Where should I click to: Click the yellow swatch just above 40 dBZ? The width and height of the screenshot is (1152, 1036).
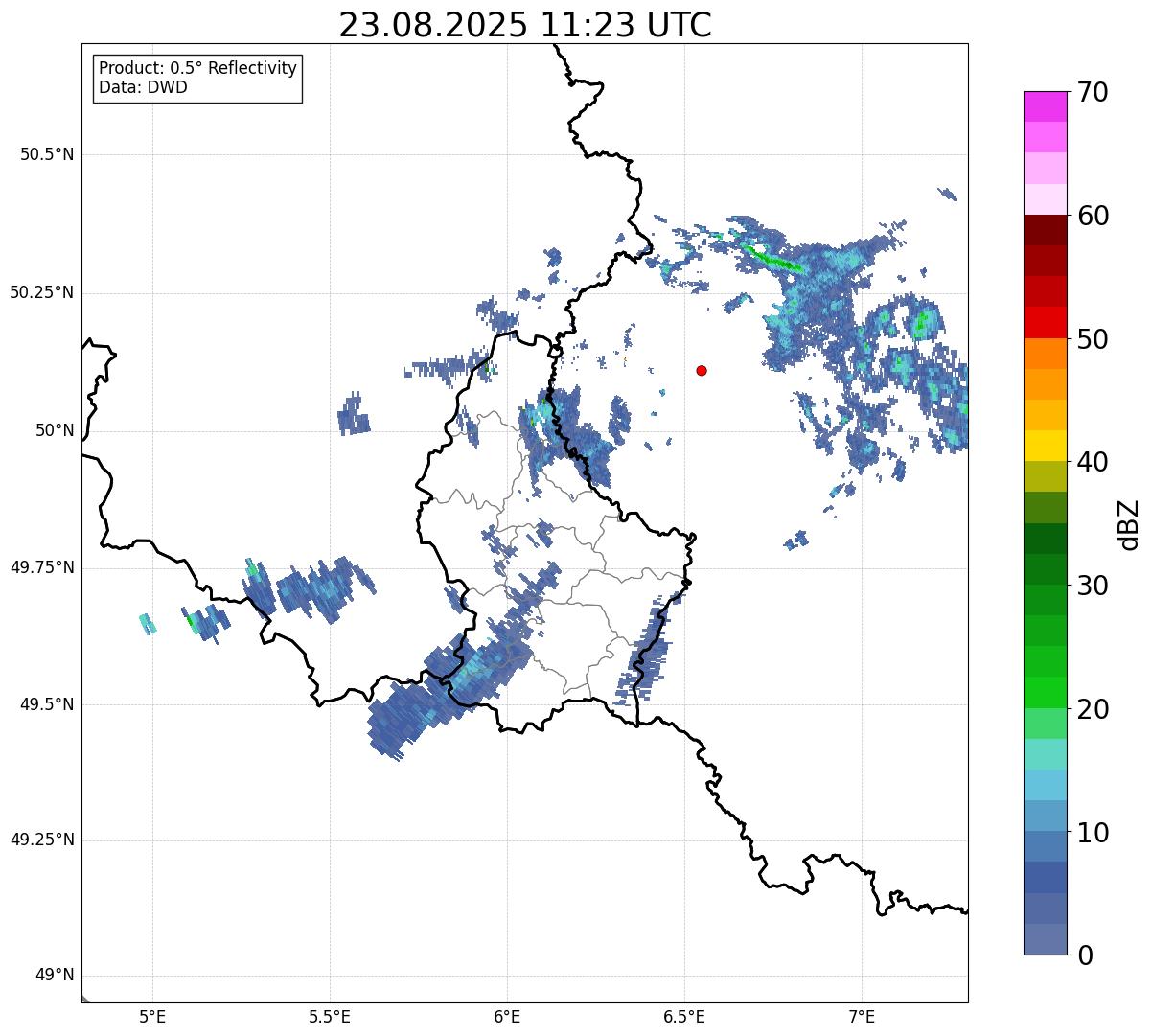[x=1046, y=446]
